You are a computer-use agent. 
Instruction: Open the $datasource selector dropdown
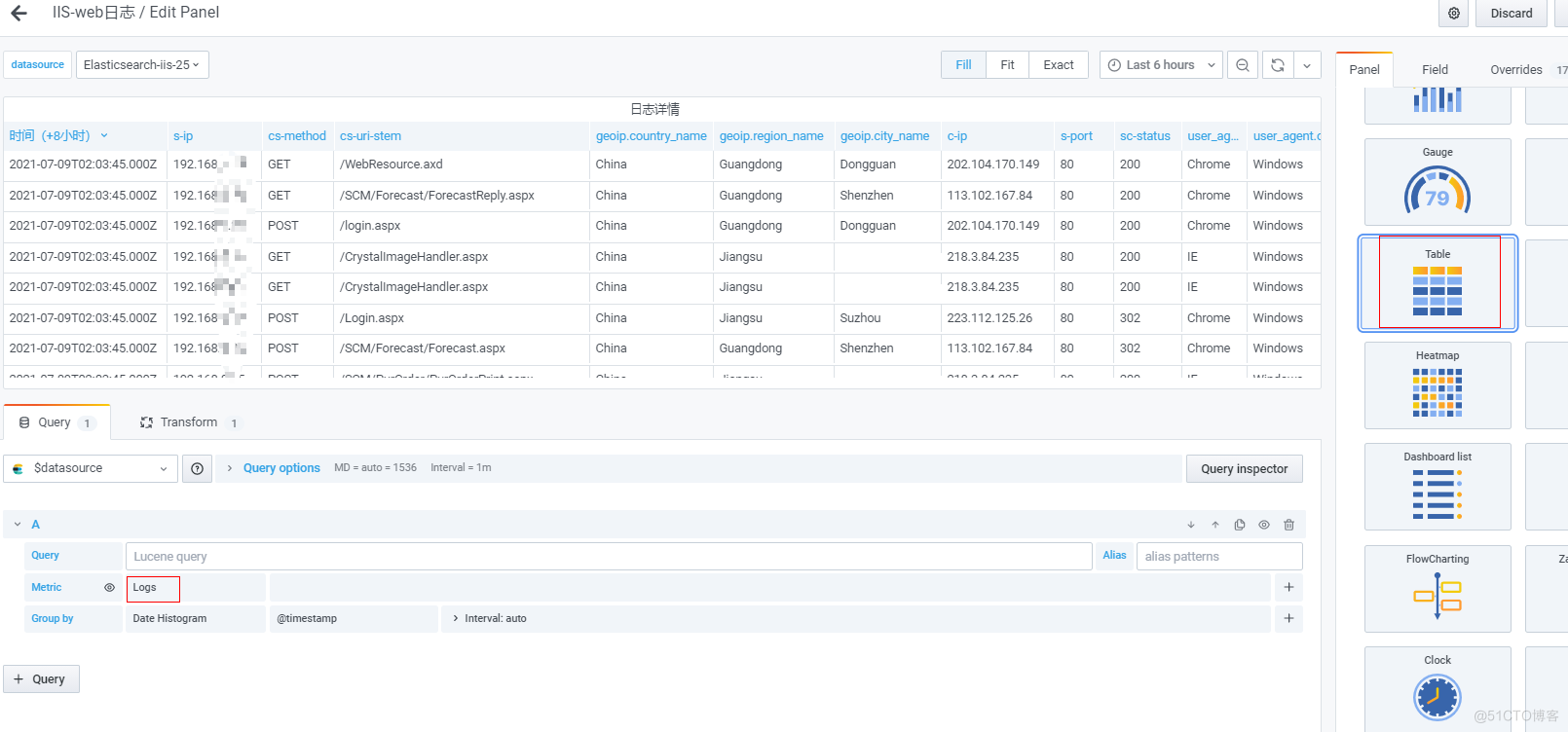click(91, 468)
